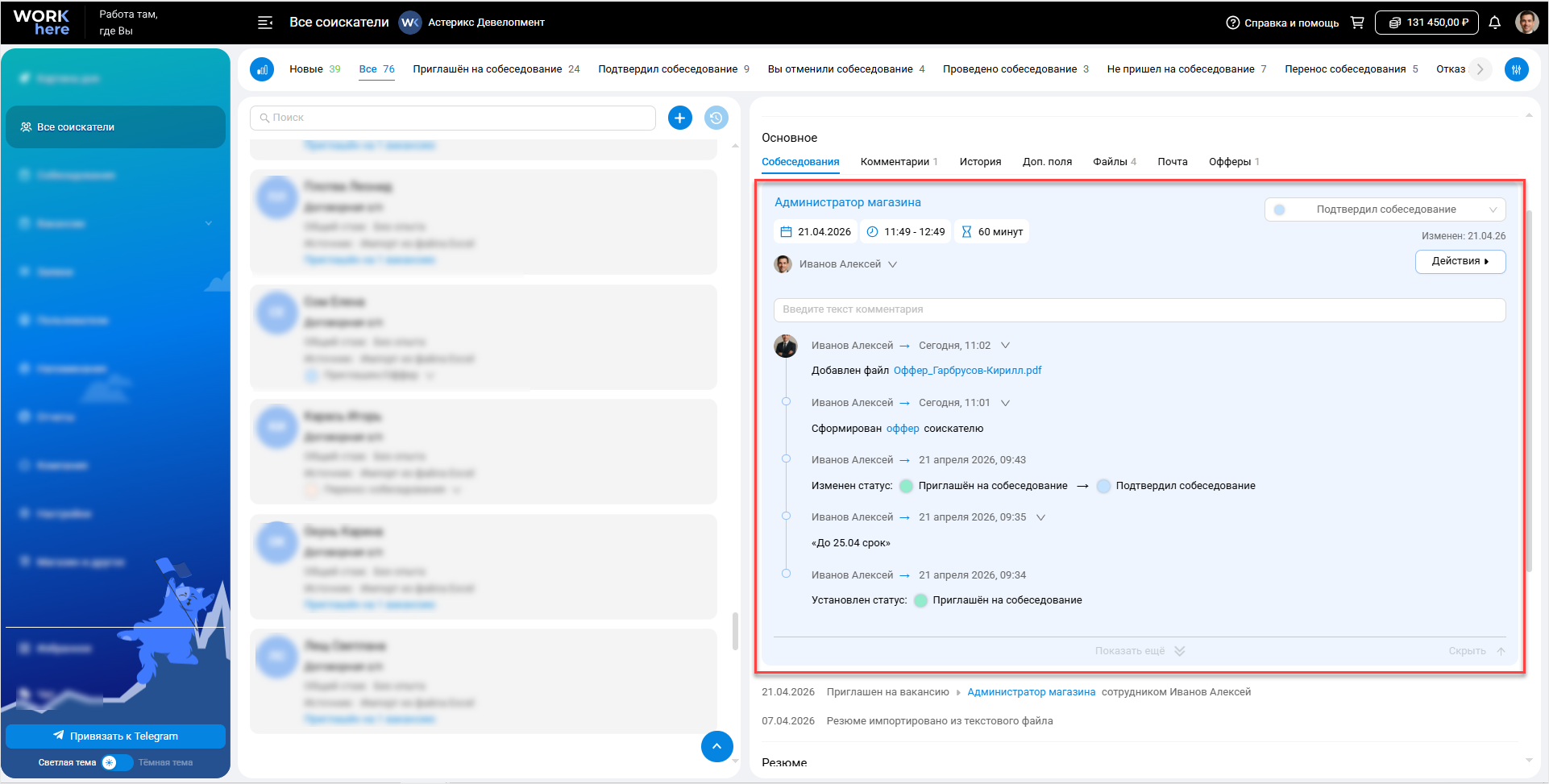
Task: Switch to the Собеседования tab
Action: coord(800,162)
